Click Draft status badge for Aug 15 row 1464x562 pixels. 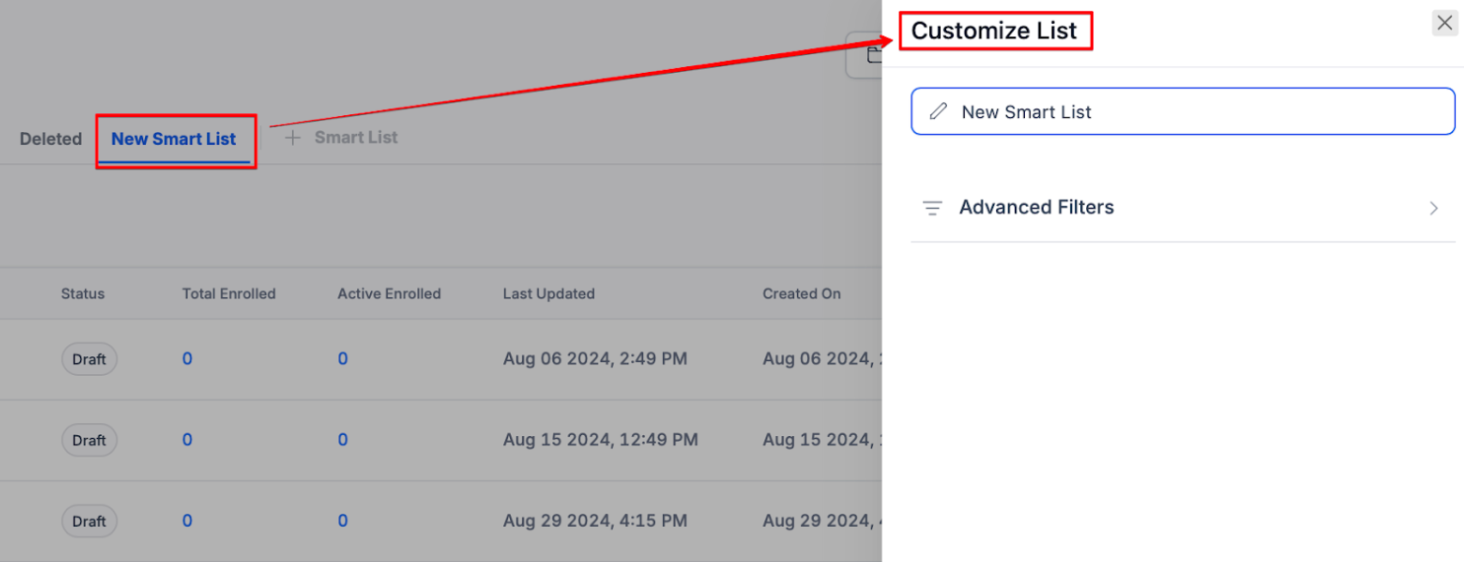click(x=89, y=440)
